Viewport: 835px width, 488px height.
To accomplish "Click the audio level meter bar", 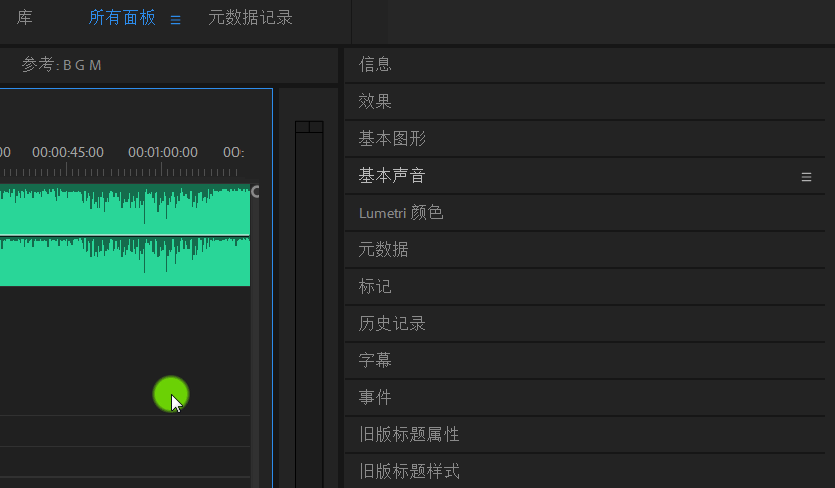I will (309, 309).
